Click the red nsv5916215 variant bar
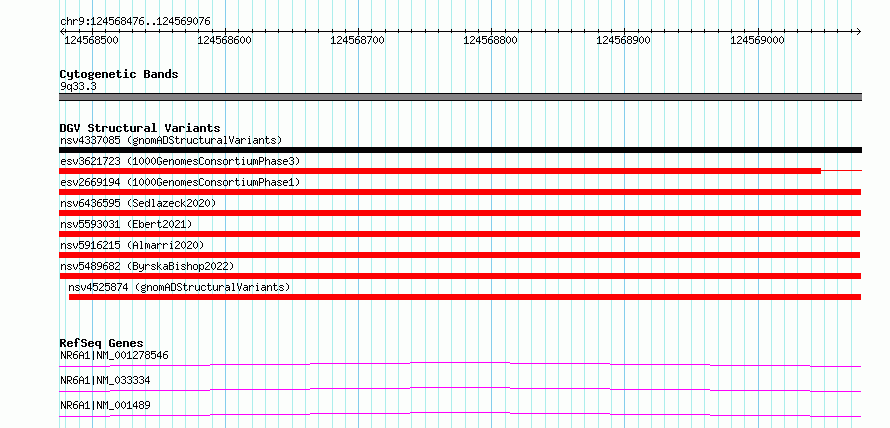This screenshot has width=890, height=428. [x=460, y=255]
